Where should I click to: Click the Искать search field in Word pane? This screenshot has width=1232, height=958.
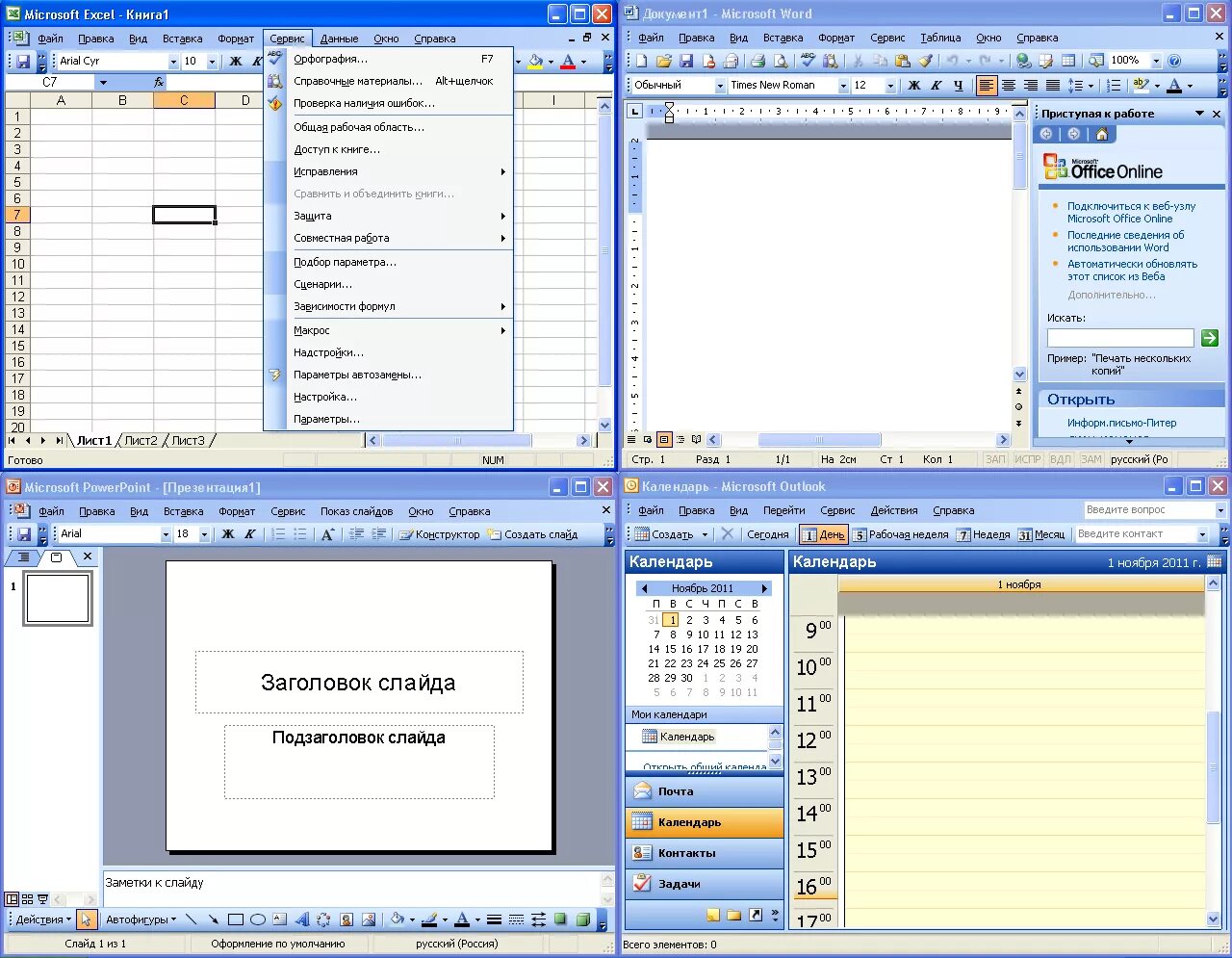point(1120,338)
